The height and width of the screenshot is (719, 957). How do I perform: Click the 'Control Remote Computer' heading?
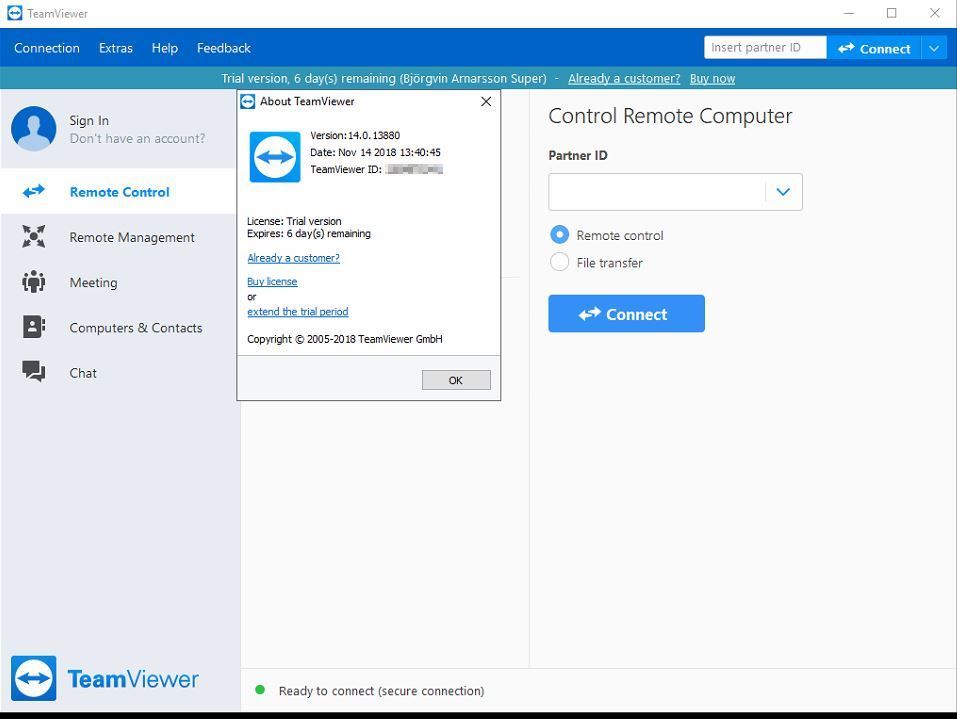tap(670, 116)
